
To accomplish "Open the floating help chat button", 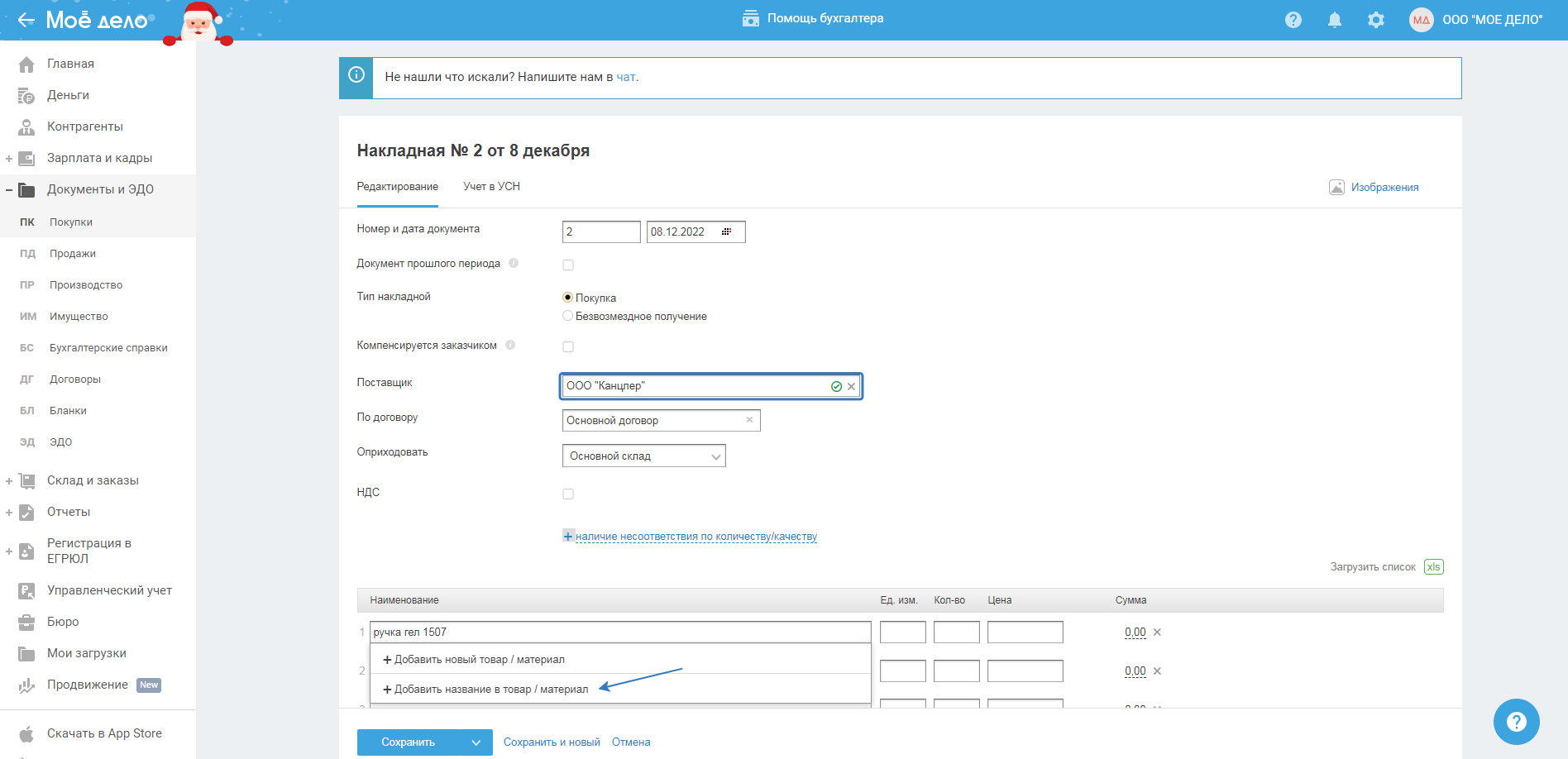I will tap(1516, 722).
